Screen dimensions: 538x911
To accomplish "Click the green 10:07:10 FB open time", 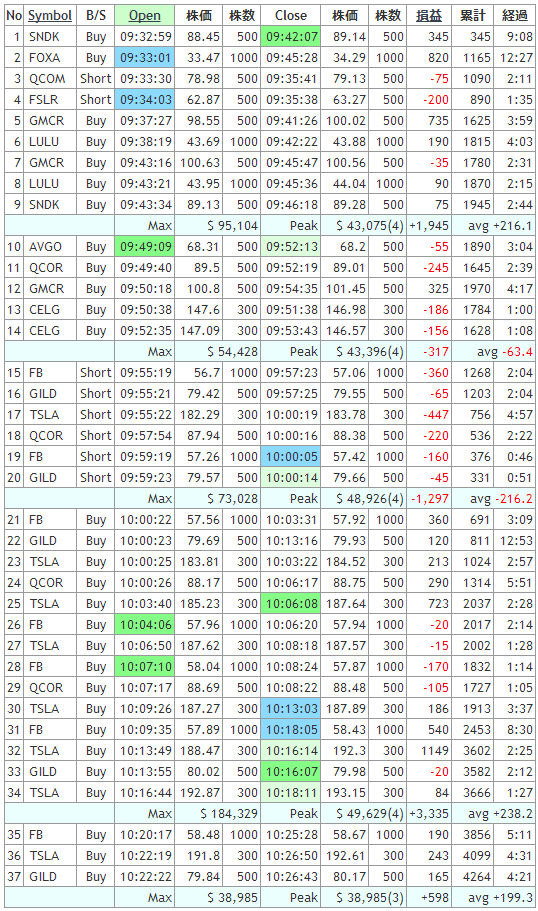I will click(145, 666).
